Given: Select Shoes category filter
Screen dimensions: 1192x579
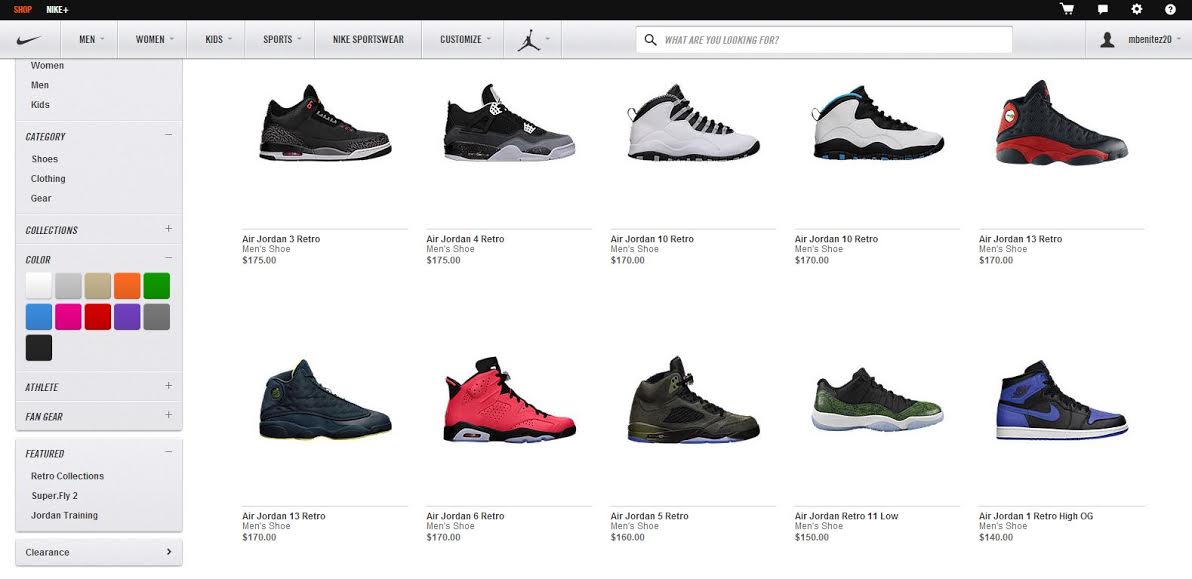Looking at the screenshot, I should click(x=45, y=160).
